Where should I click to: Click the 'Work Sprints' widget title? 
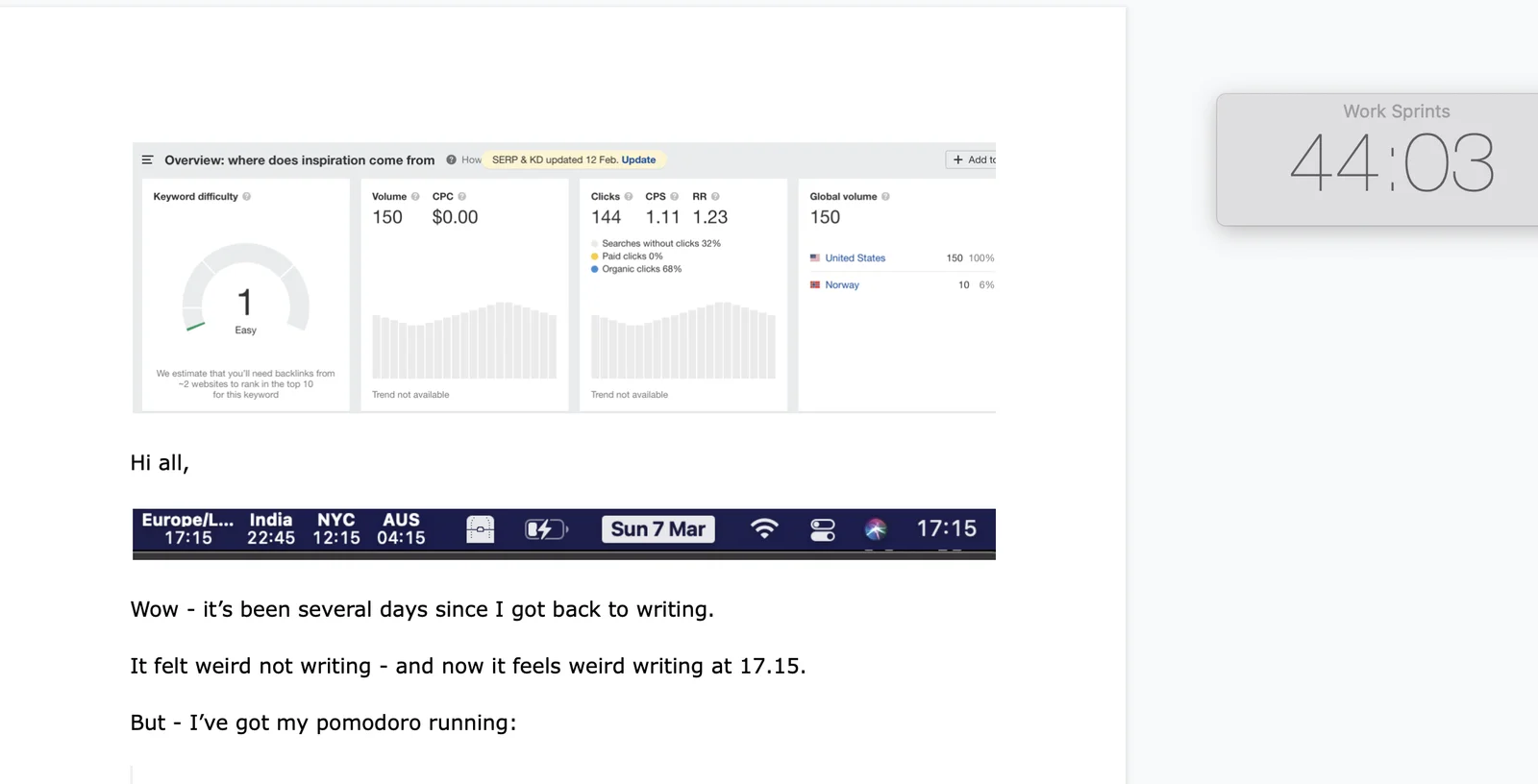click(1397, 111)
